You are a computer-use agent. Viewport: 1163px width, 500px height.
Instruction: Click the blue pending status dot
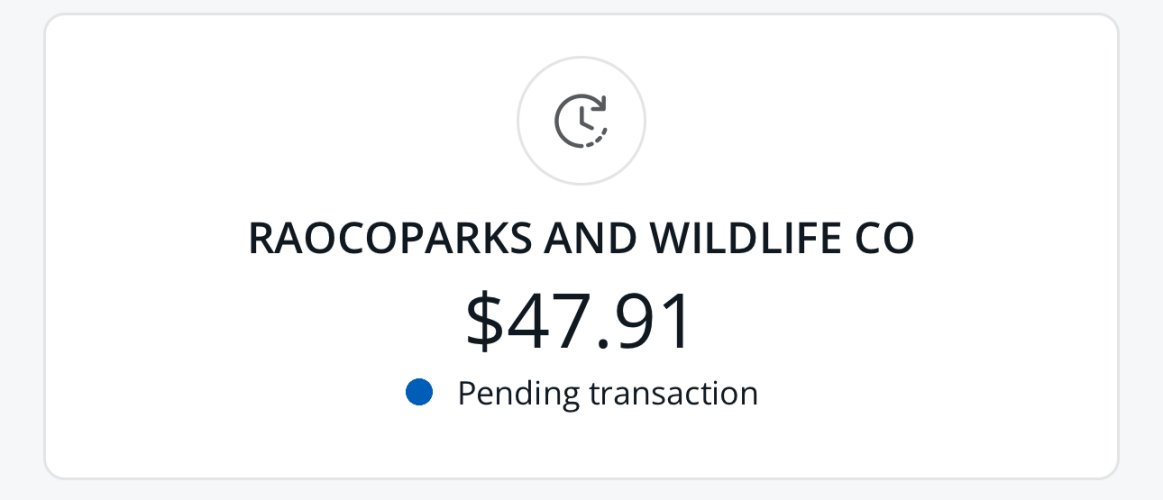419,392
